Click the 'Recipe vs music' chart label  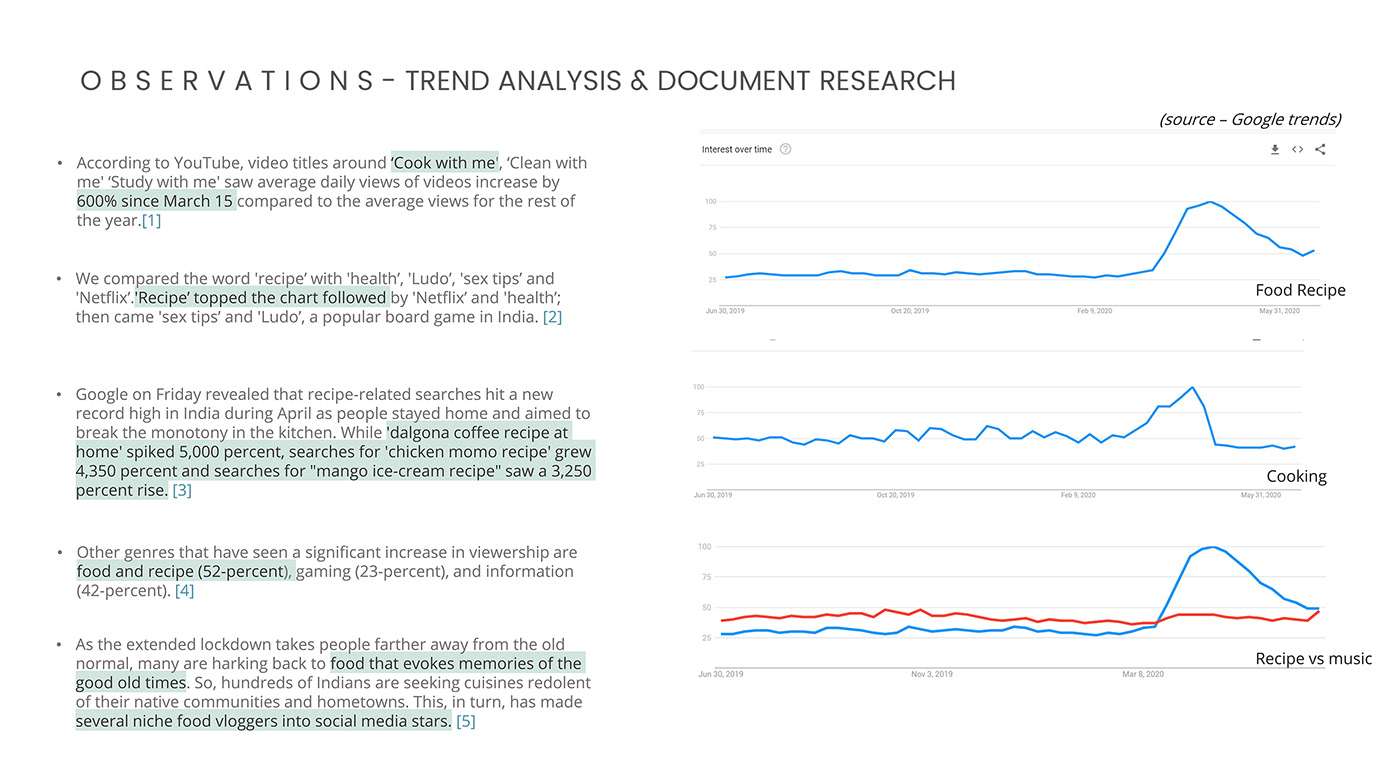1313,659
